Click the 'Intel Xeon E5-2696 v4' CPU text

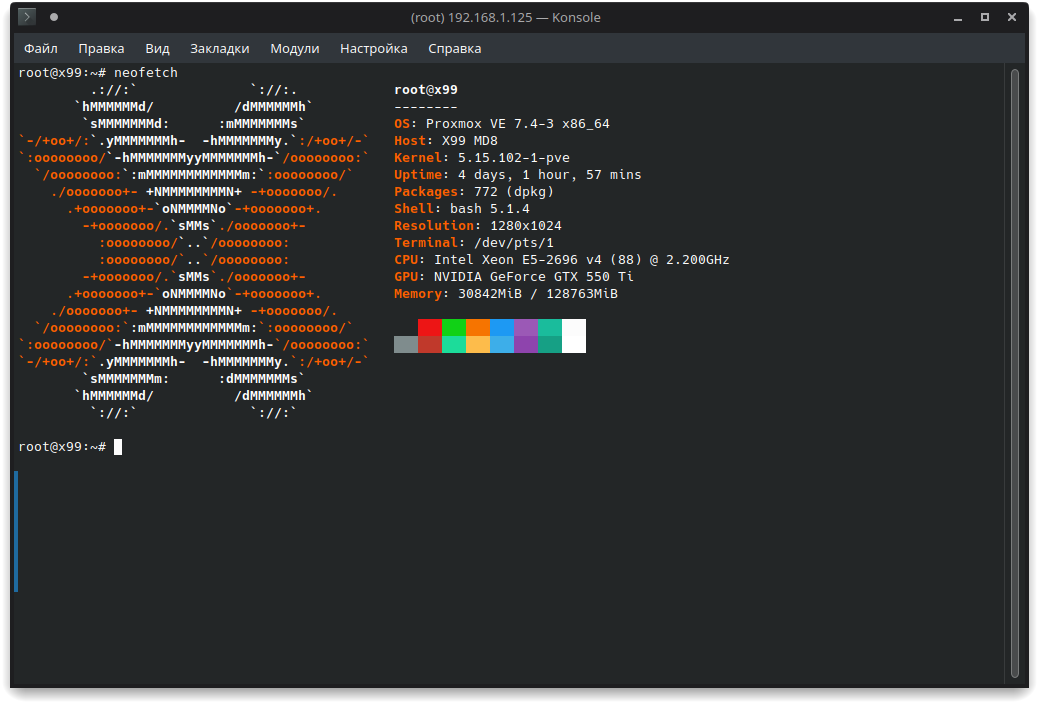pos(518,260)
